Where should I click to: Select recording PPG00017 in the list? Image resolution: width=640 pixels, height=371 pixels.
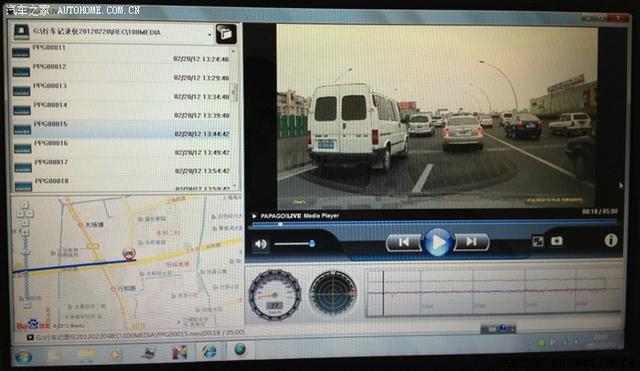(122, 167)
